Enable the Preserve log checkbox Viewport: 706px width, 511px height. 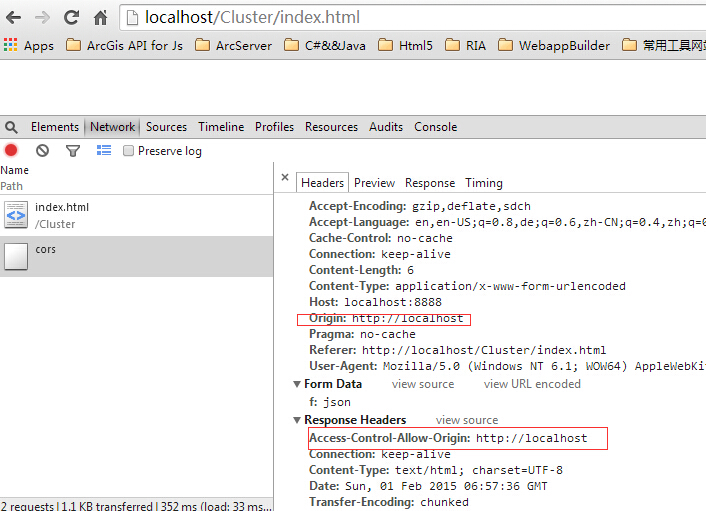[128, 151]
